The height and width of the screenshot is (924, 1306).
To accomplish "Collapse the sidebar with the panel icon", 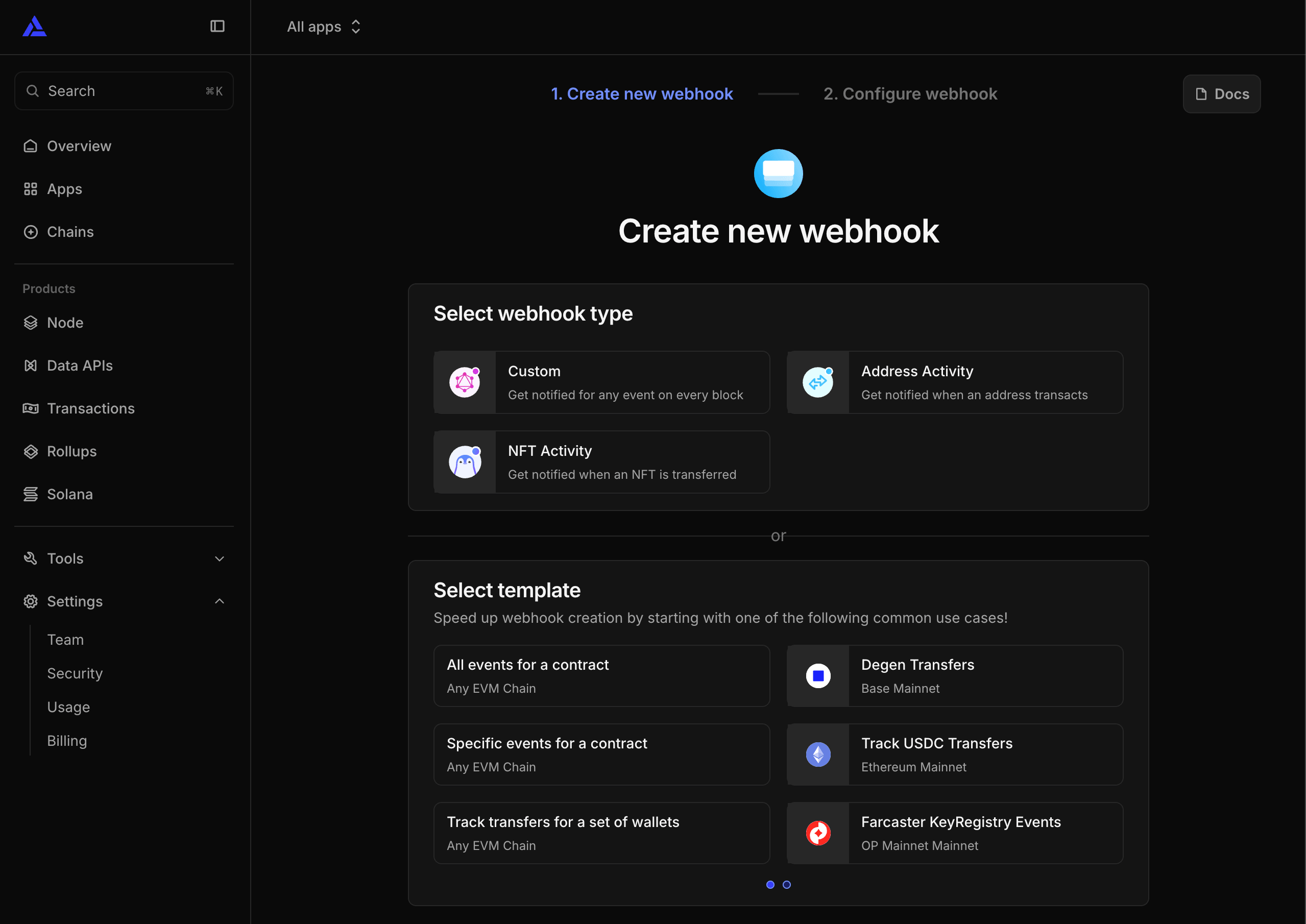I will pyautogui.click(x=217, y=26).
